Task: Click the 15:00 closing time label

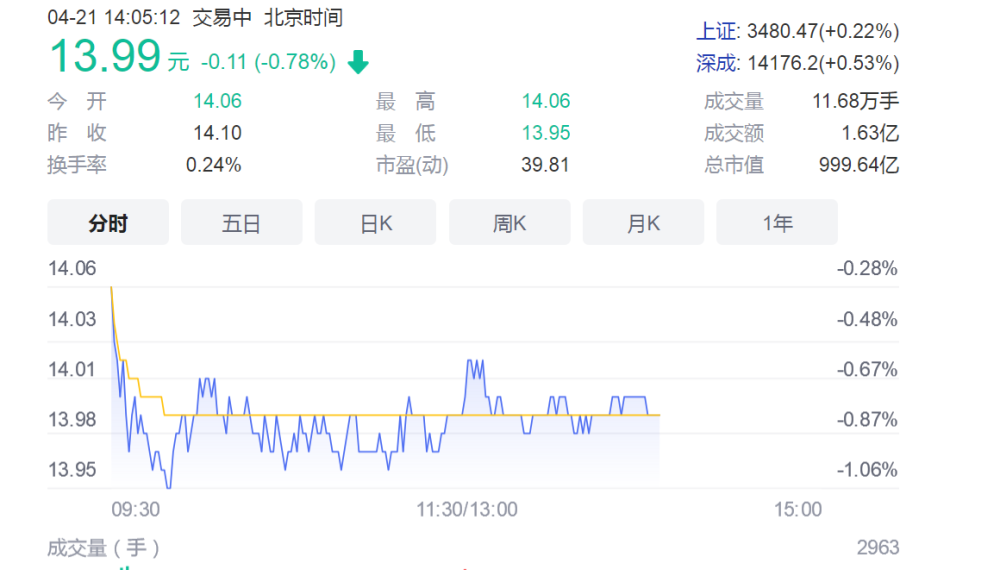Action: [798, 509]
